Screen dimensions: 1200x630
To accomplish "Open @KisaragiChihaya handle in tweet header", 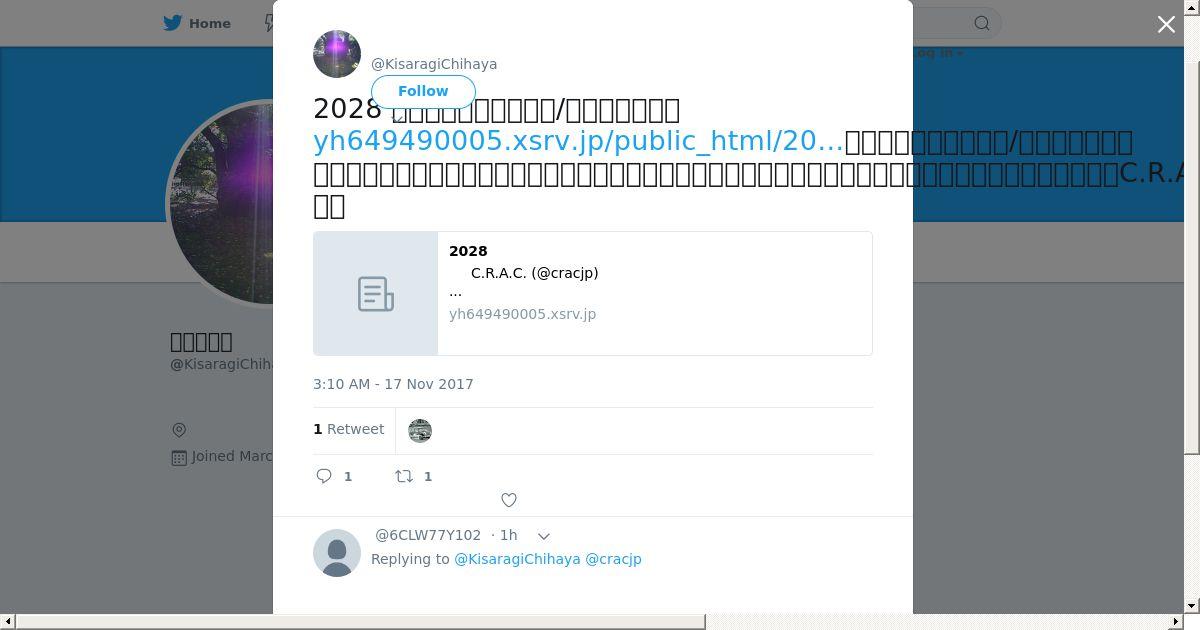I will 434,64.
